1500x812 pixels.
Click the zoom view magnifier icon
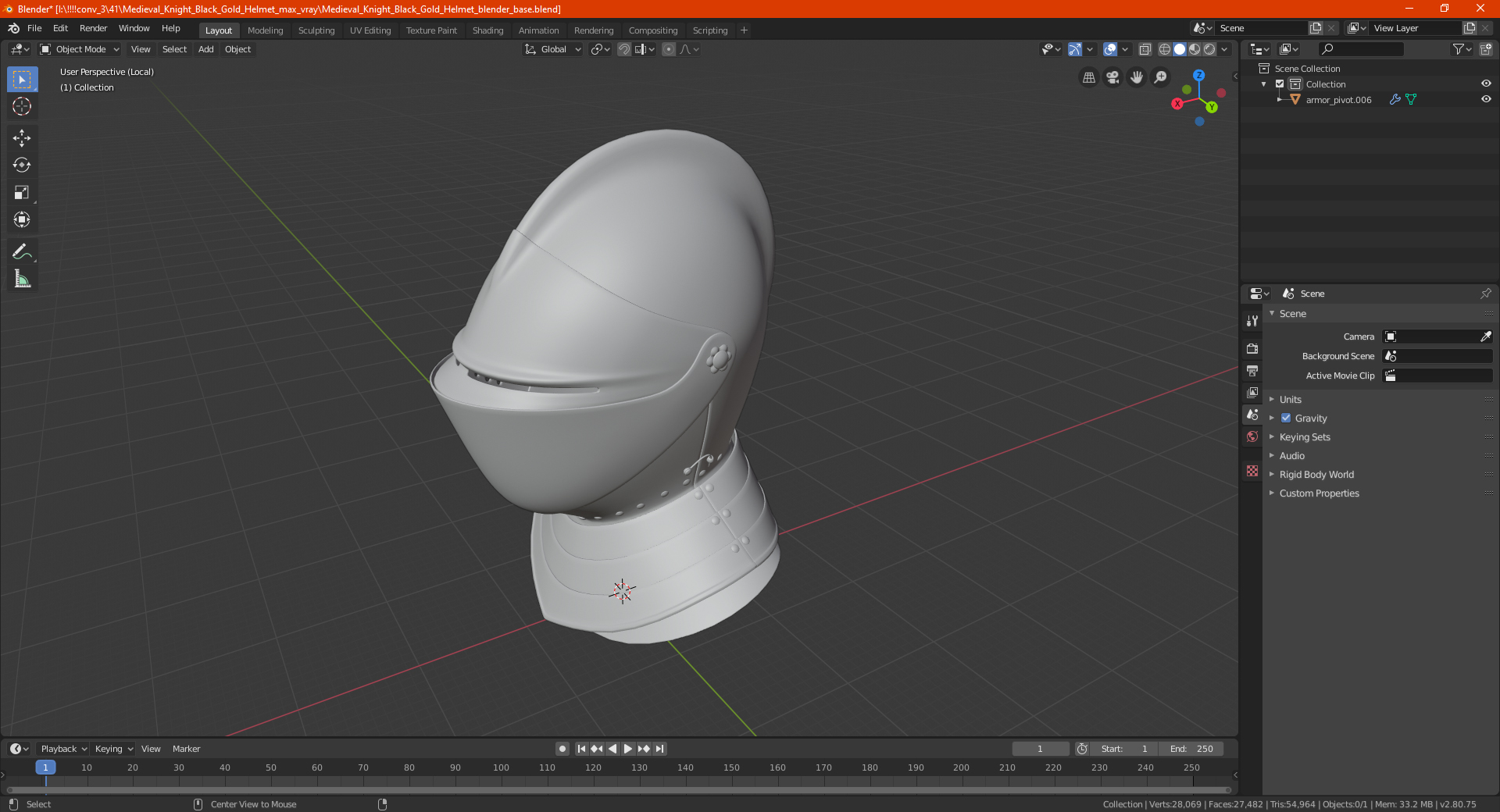pos(1161,77)
